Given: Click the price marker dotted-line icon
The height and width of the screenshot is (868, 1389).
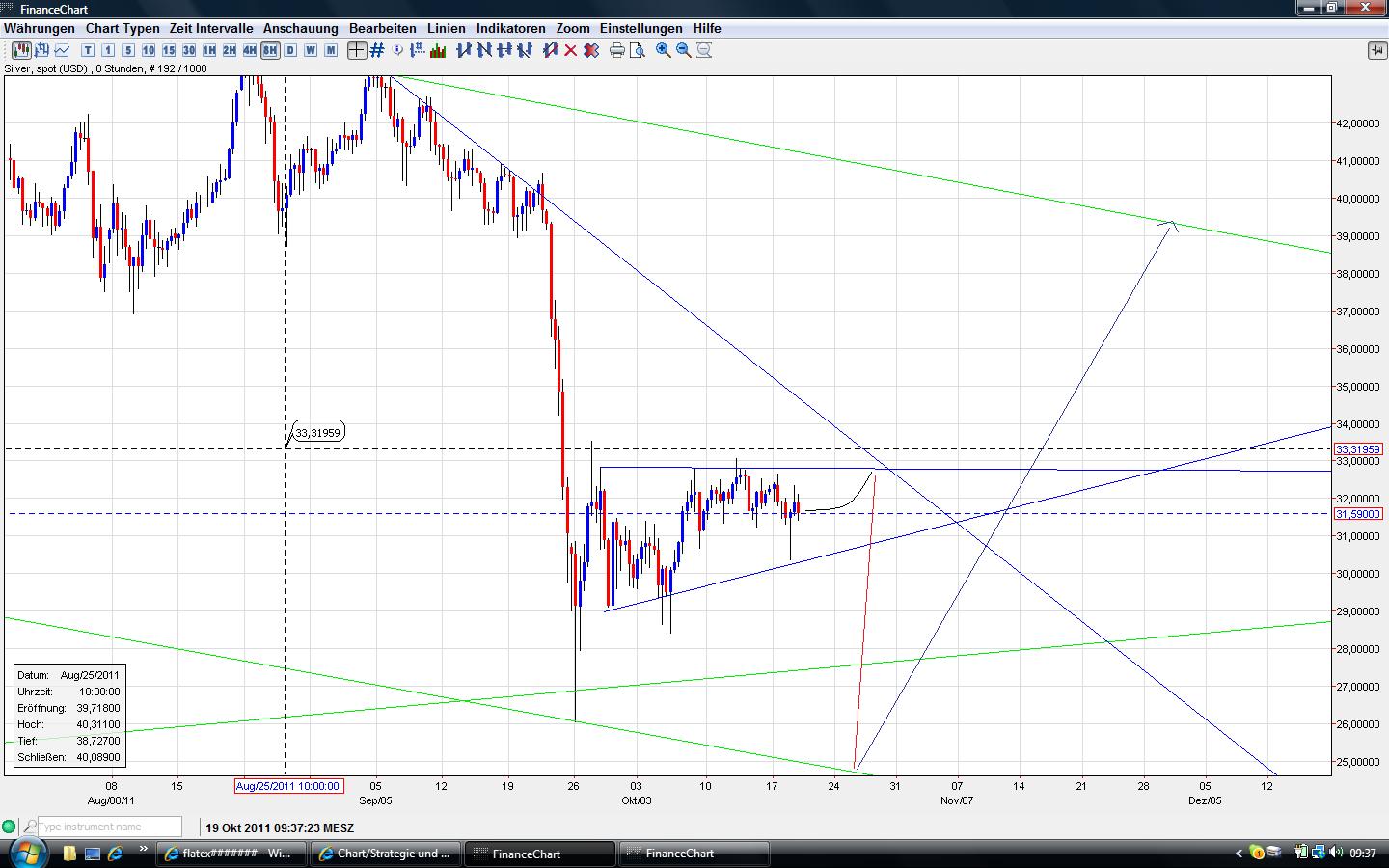Looking at the screenshot, I should (x=420, y=50).
